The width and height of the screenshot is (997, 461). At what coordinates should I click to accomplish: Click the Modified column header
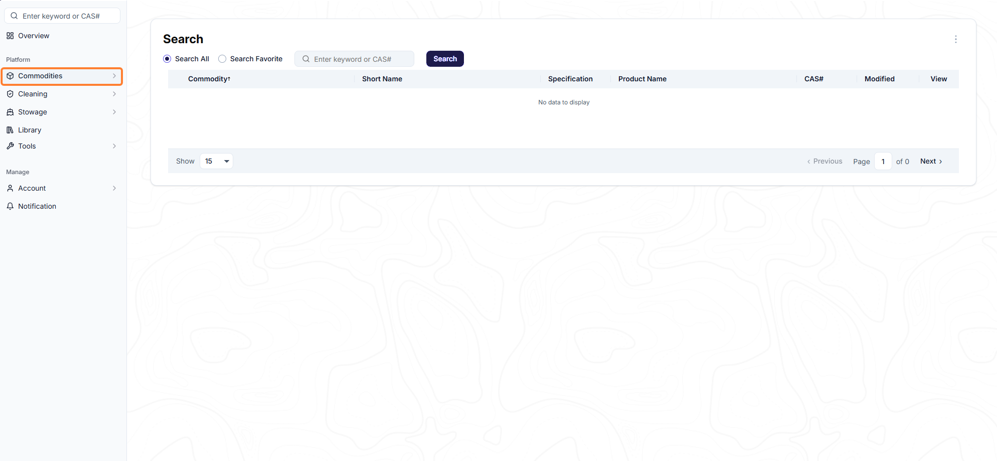tap(879, 79)
